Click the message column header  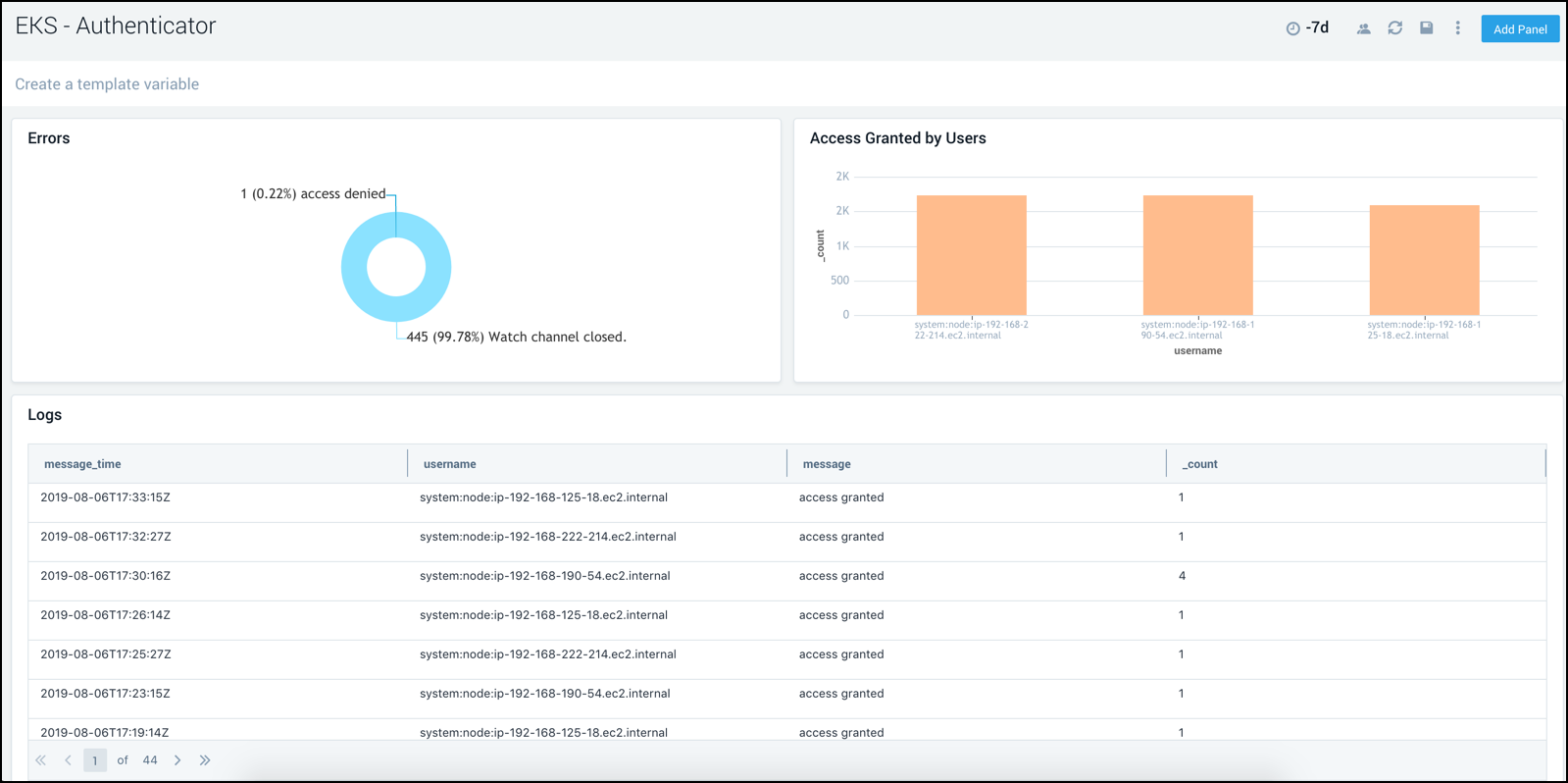[827, 464]
